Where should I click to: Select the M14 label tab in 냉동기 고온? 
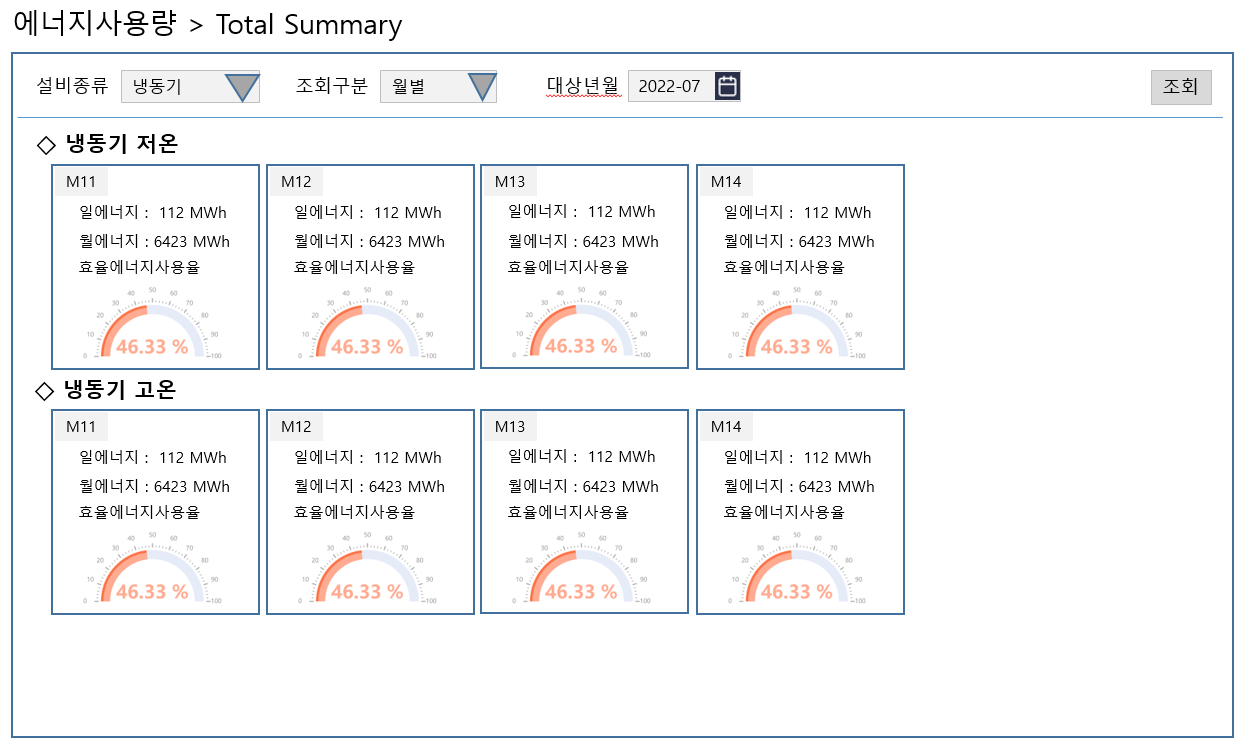click(x=726, y=426)
